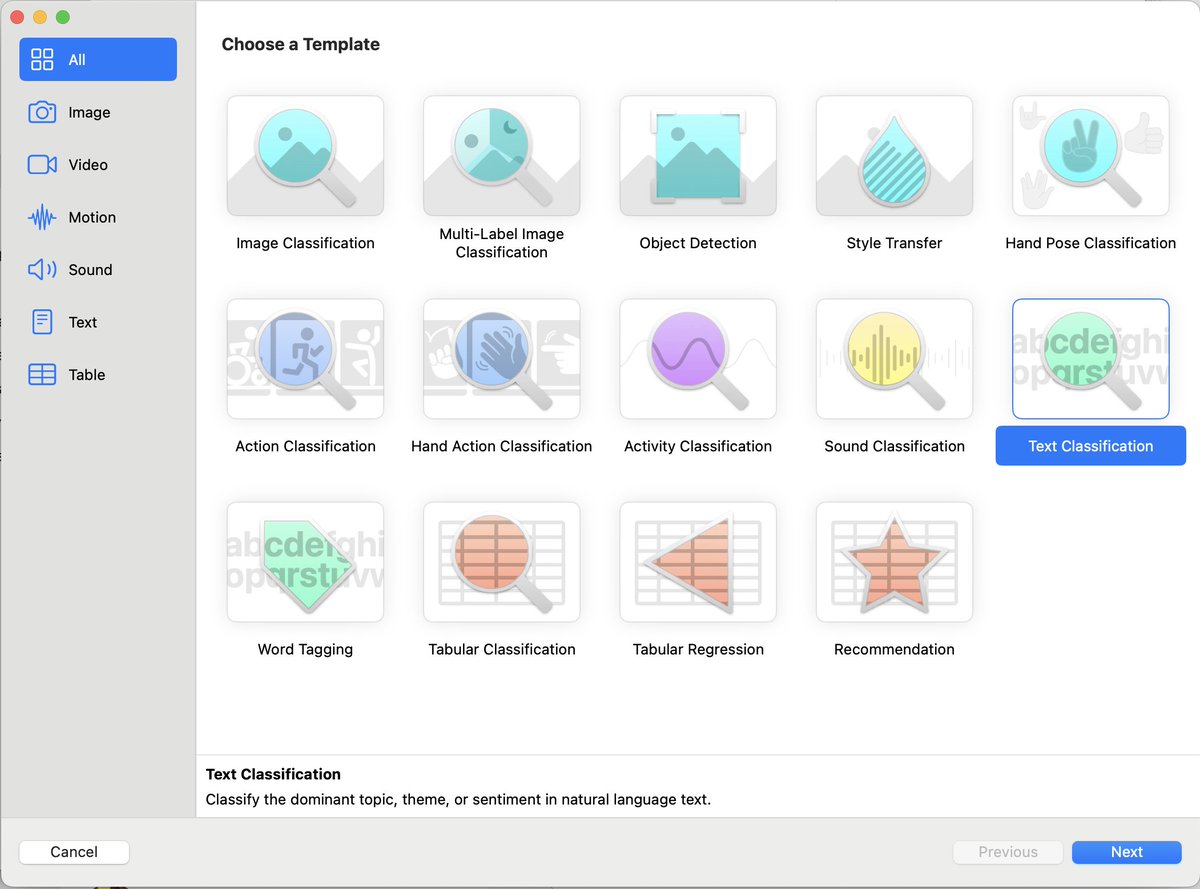This screenshot has height=889, width=1200.
Task: Click the Object Detection label text
Action: (x=698, y=243)
